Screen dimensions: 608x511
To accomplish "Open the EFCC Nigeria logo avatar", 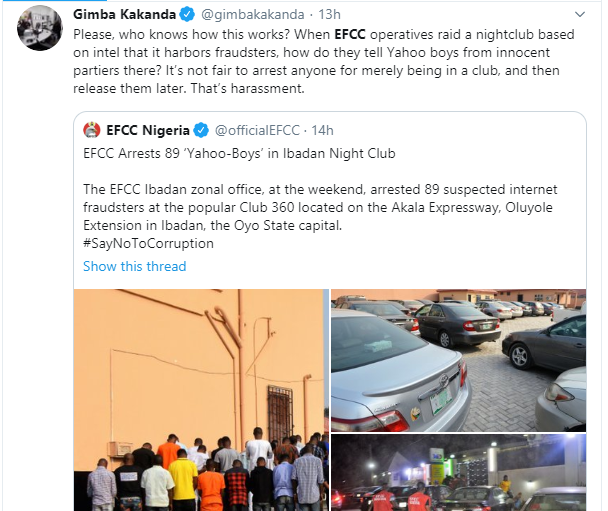I will 92,130.
